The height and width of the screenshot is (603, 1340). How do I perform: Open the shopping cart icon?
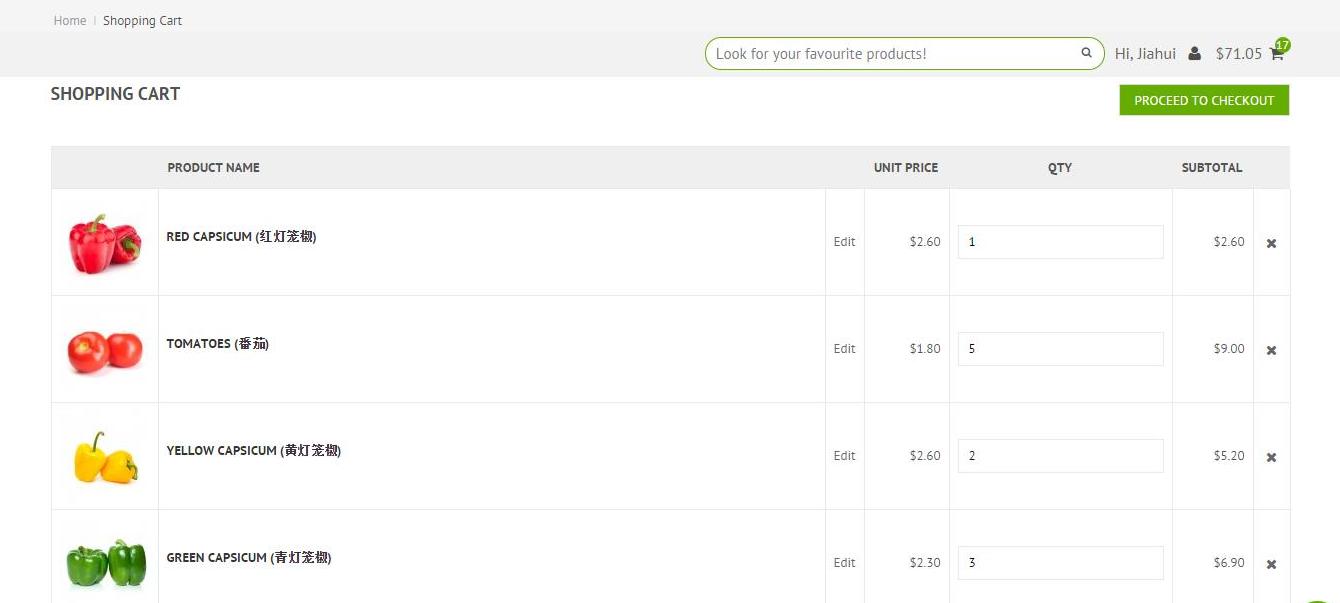(1277, 54)
